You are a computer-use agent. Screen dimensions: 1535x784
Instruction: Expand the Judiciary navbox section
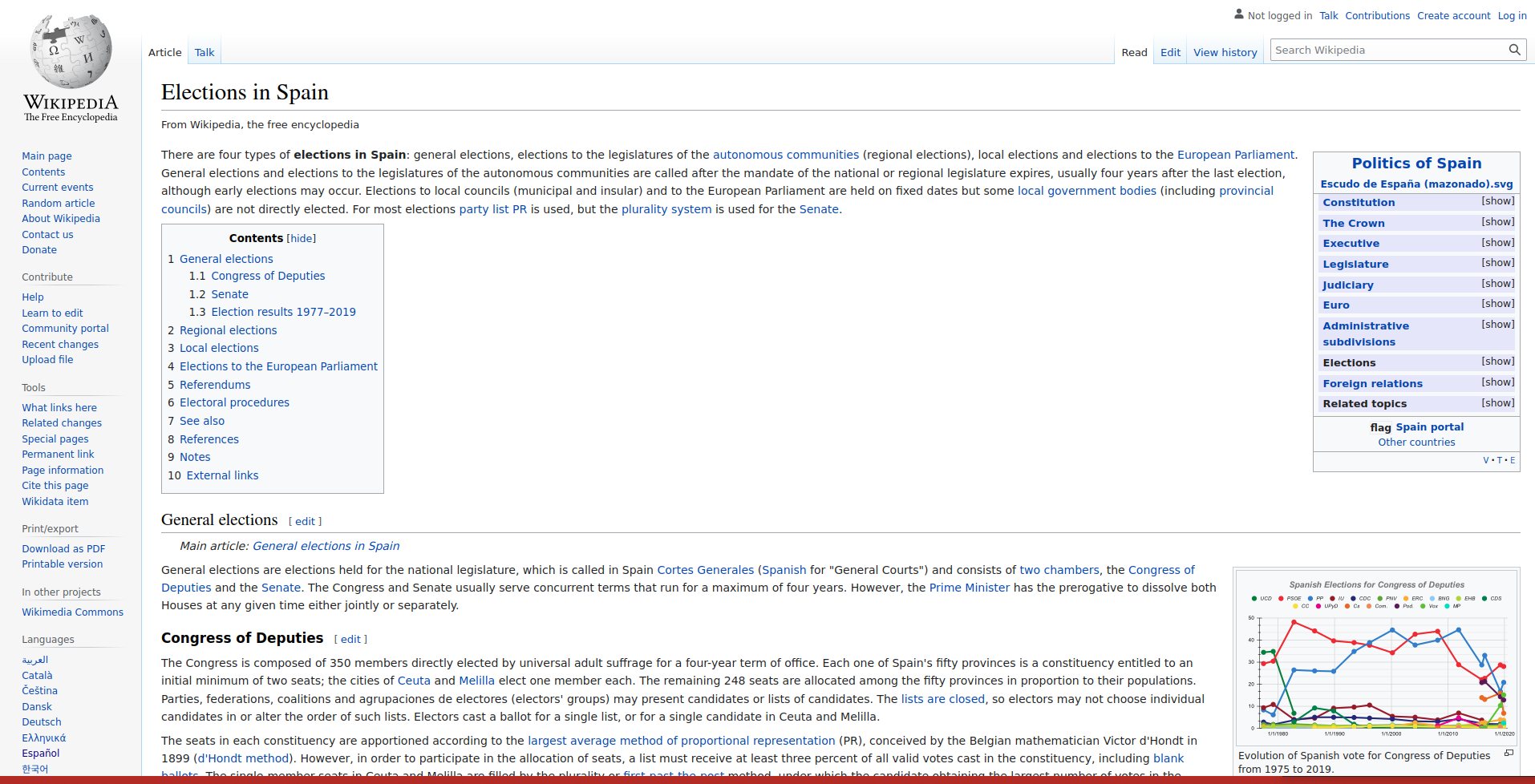(1497, 284)
